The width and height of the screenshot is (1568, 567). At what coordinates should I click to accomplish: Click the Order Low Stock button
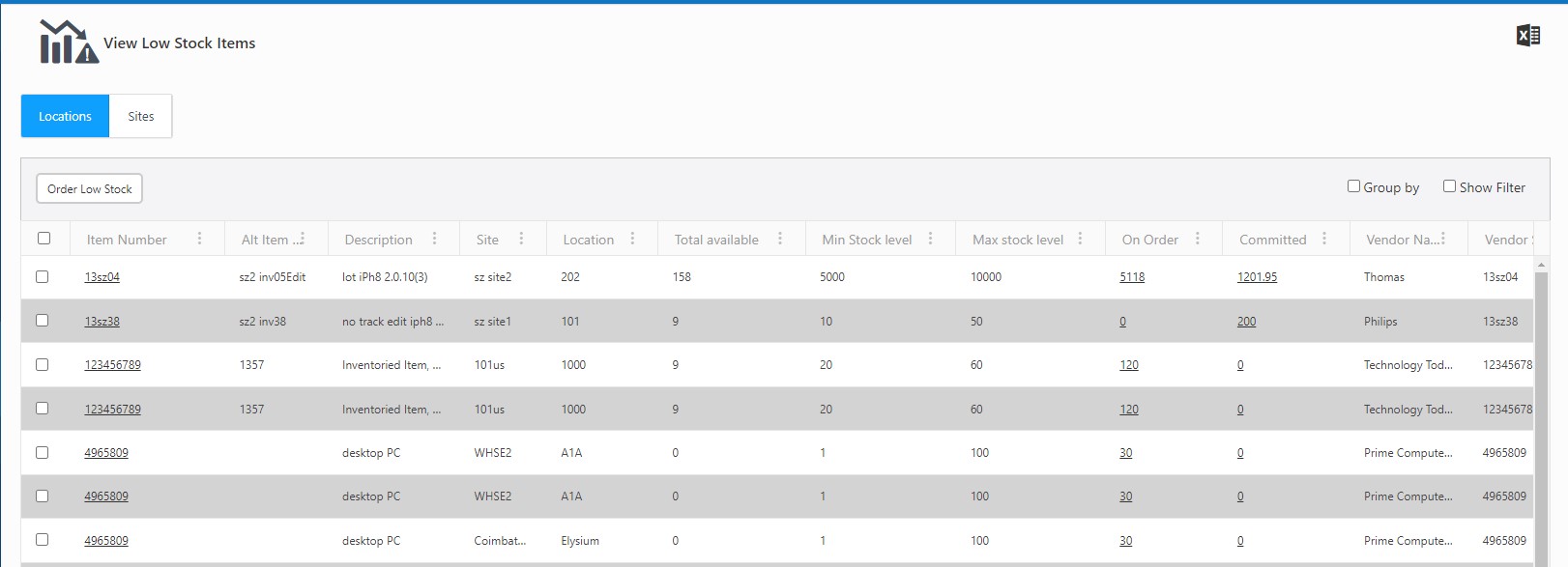click(x=89, y=188)
